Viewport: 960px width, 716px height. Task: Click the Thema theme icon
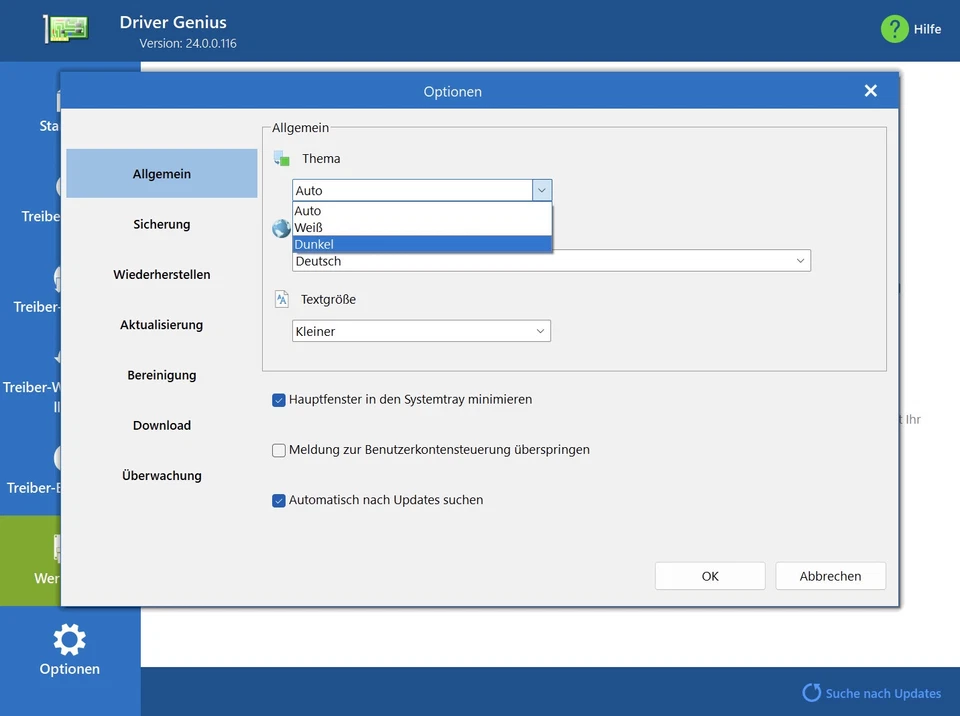pyautogui.click(x=281, y=158)
